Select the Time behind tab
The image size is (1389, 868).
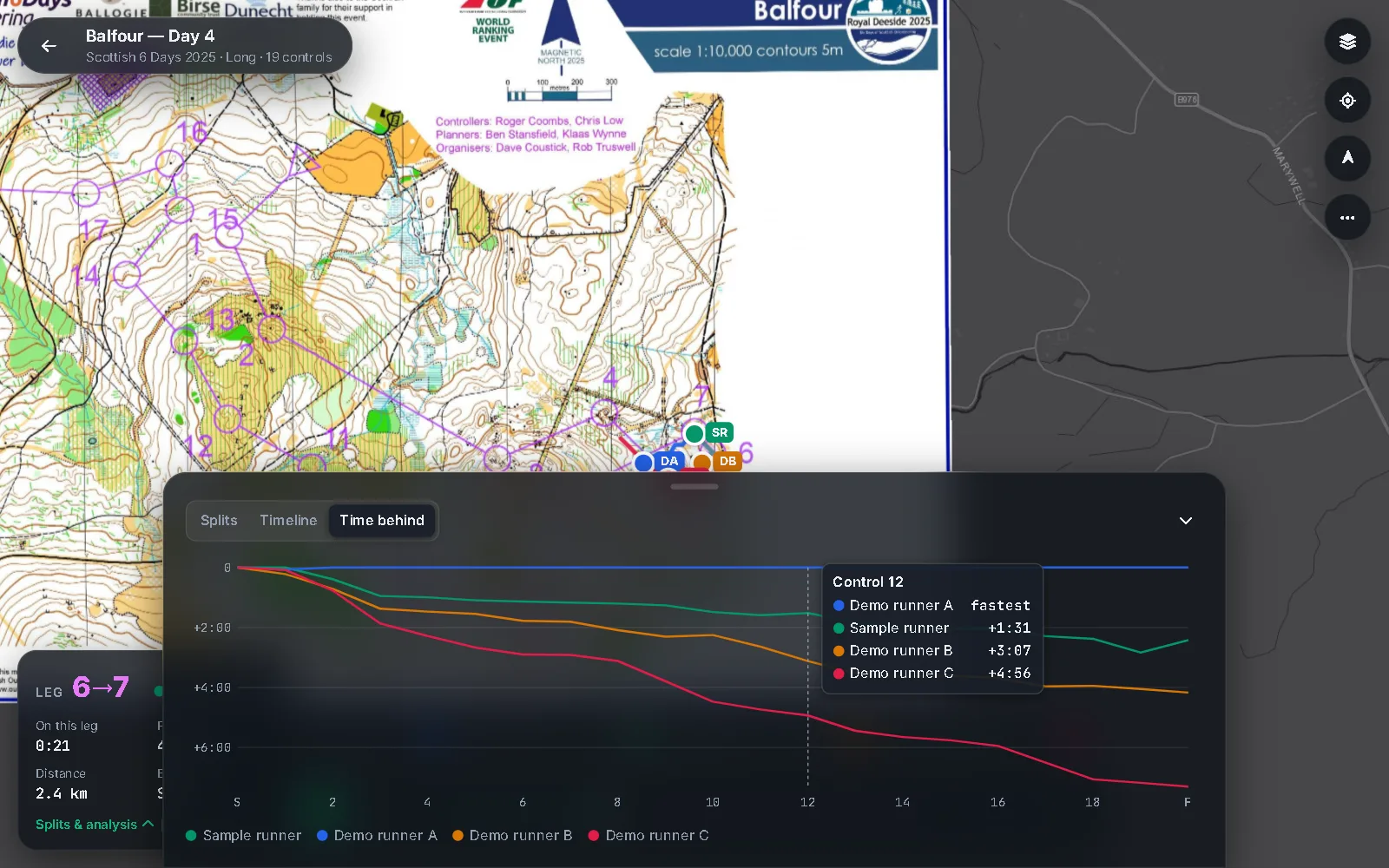click(x=382, y=521)
